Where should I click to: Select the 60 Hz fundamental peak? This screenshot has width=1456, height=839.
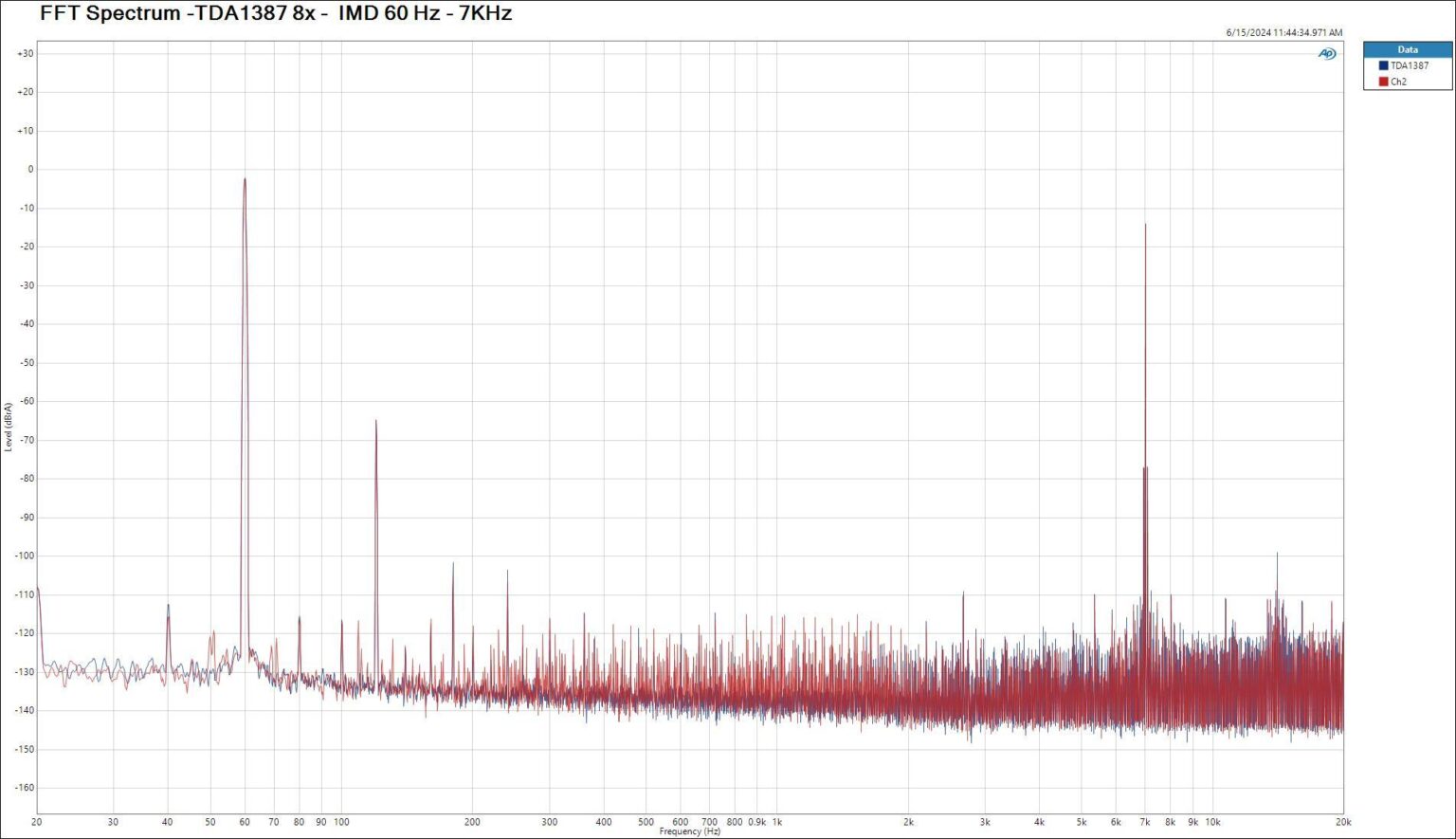245,180
